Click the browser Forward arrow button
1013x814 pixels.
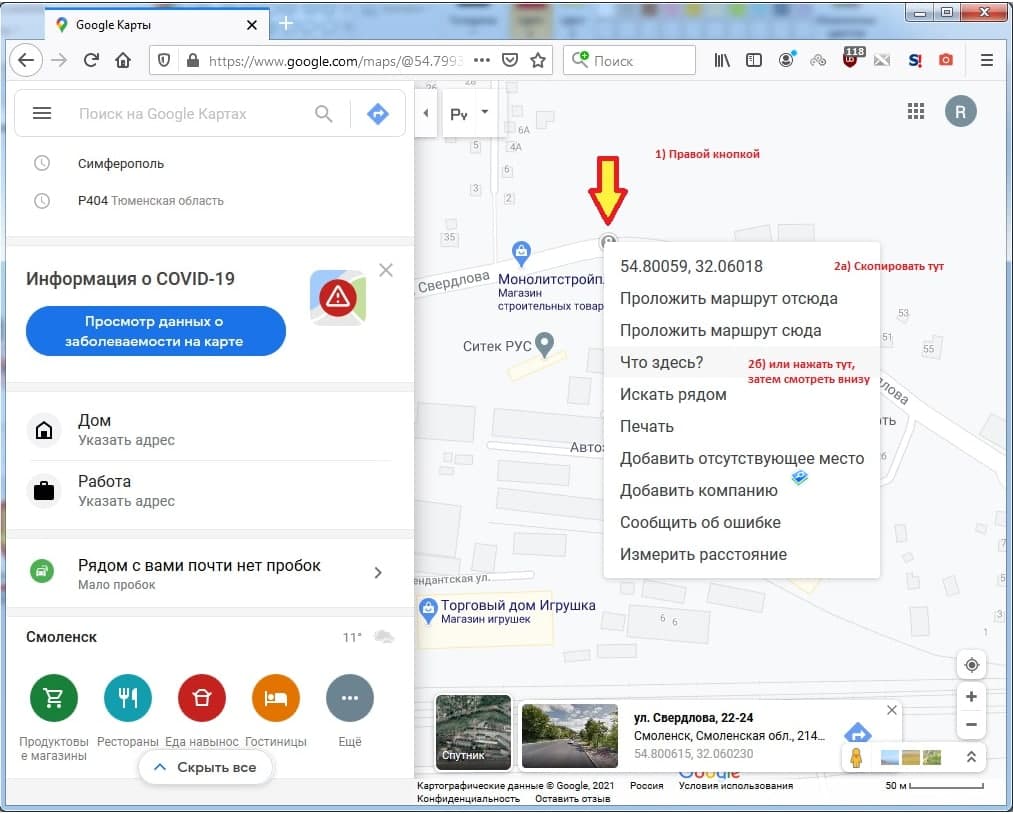coord(59,61)
